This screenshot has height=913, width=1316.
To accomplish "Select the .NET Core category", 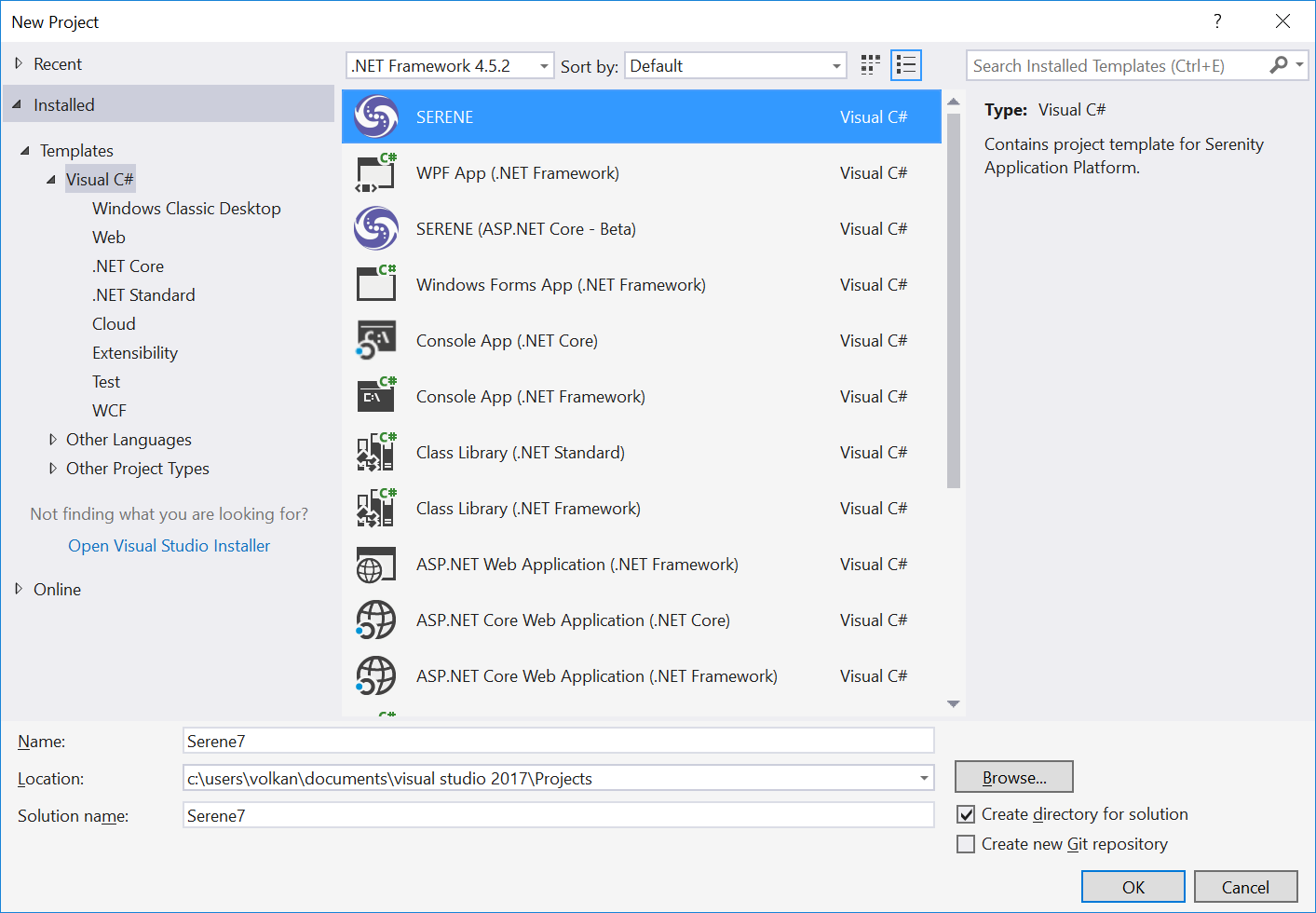I will (x=128, y=266).
